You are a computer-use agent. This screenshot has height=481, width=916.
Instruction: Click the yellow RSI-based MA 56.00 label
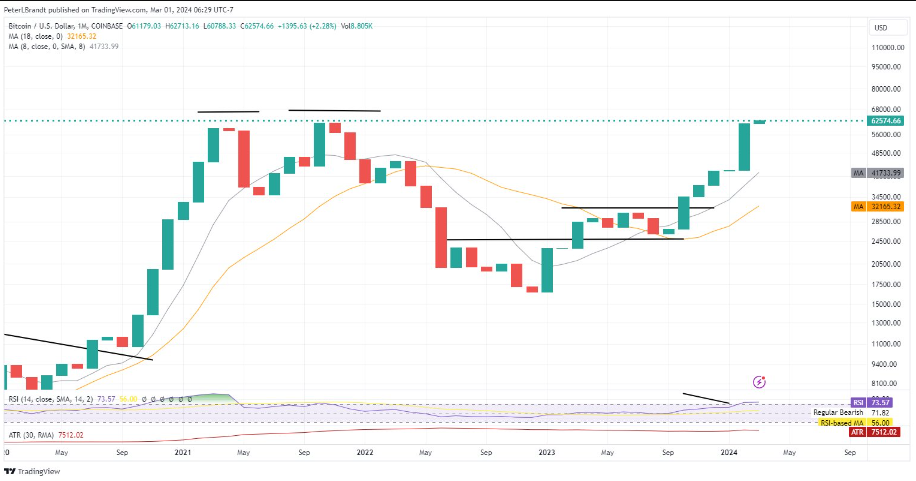pos(855,423)
